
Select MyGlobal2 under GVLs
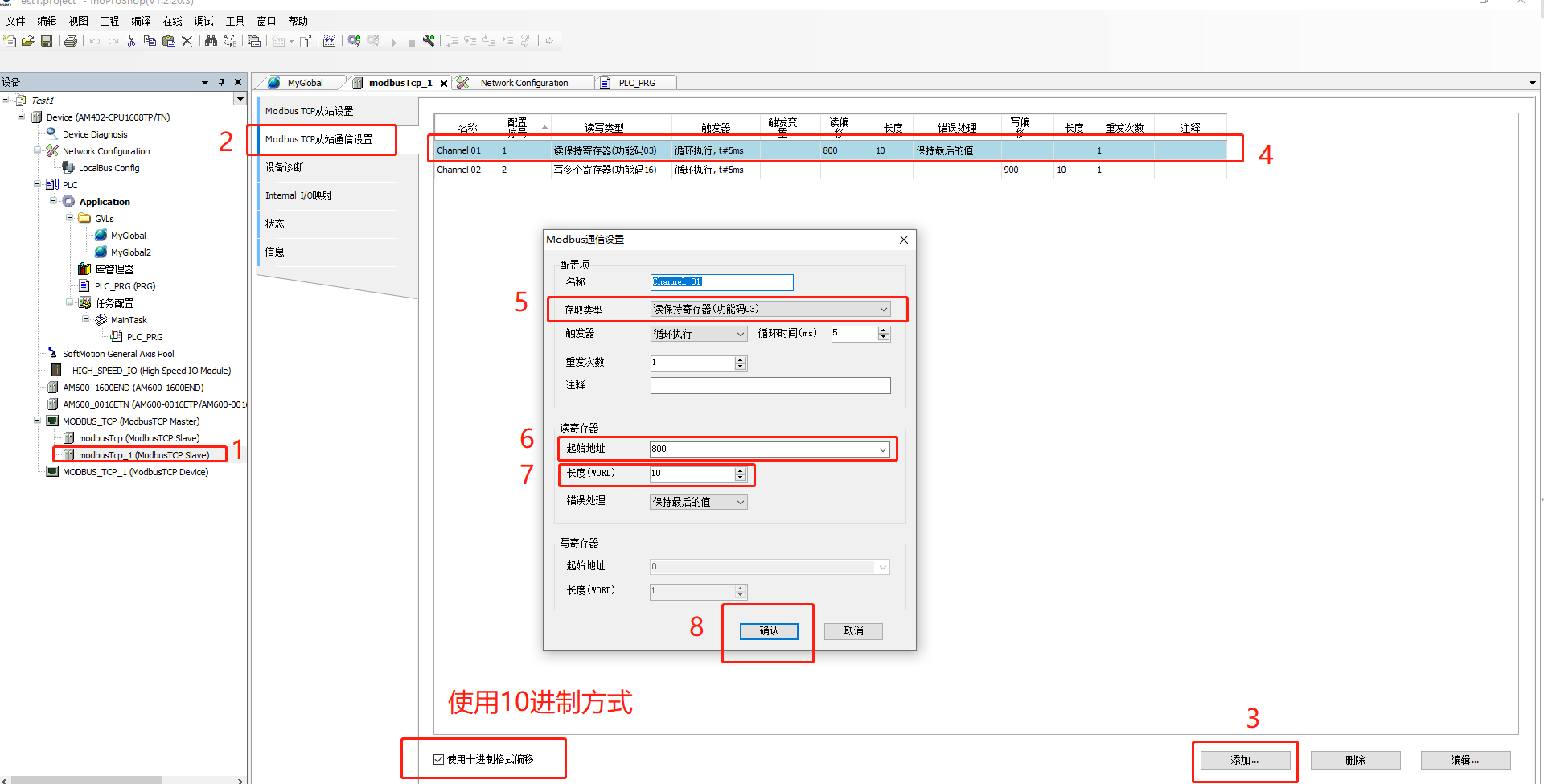click(x=130, y=252)
